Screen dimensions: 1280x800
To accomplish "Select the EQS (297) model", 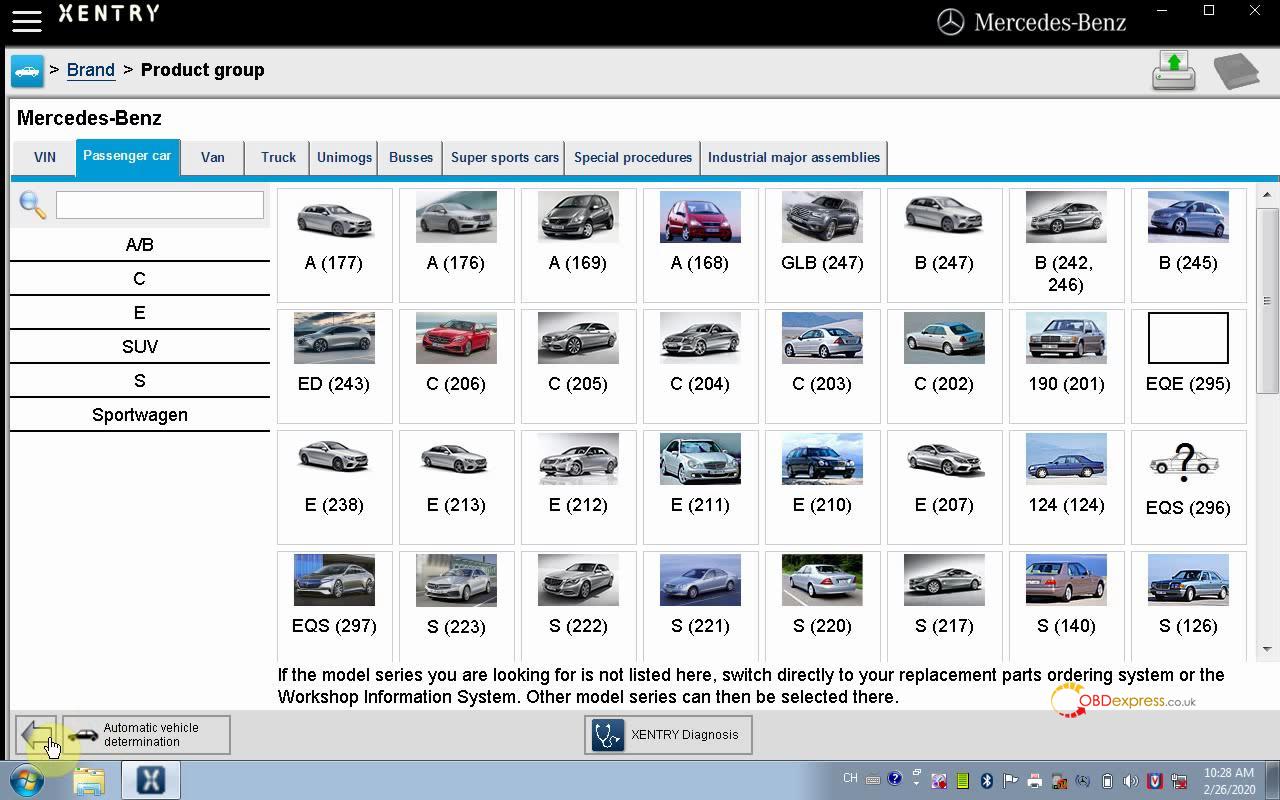I will [334, 605].
